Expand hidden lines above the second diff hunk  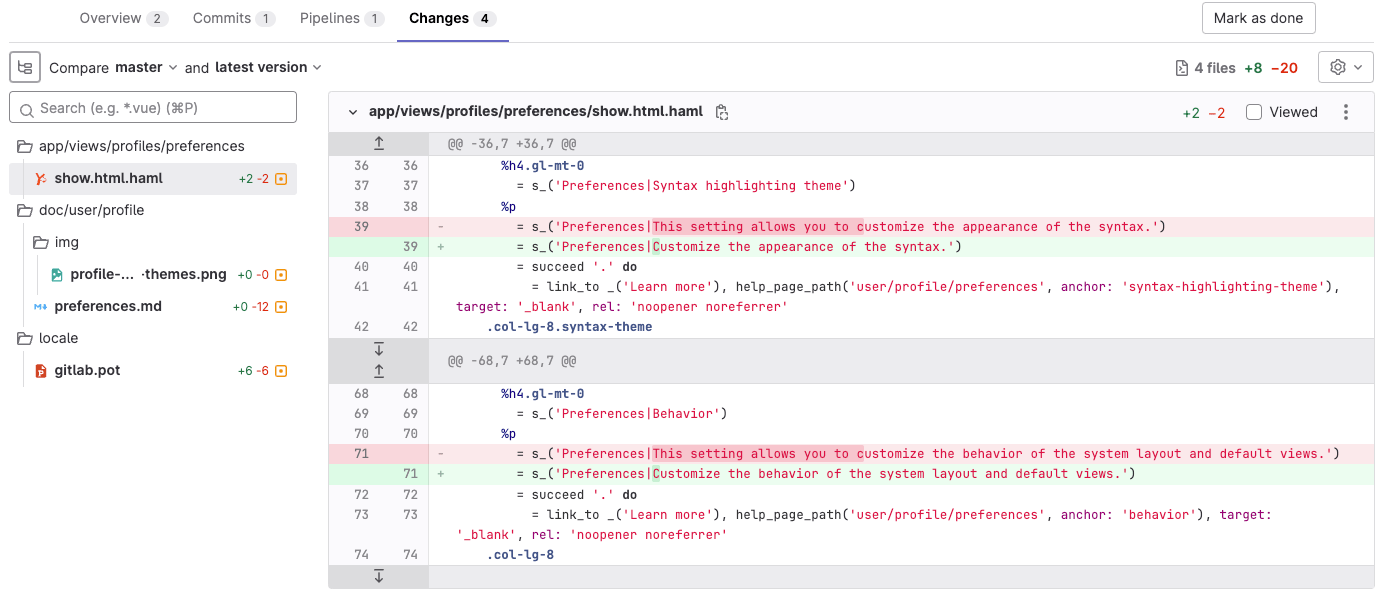point(378,370)
